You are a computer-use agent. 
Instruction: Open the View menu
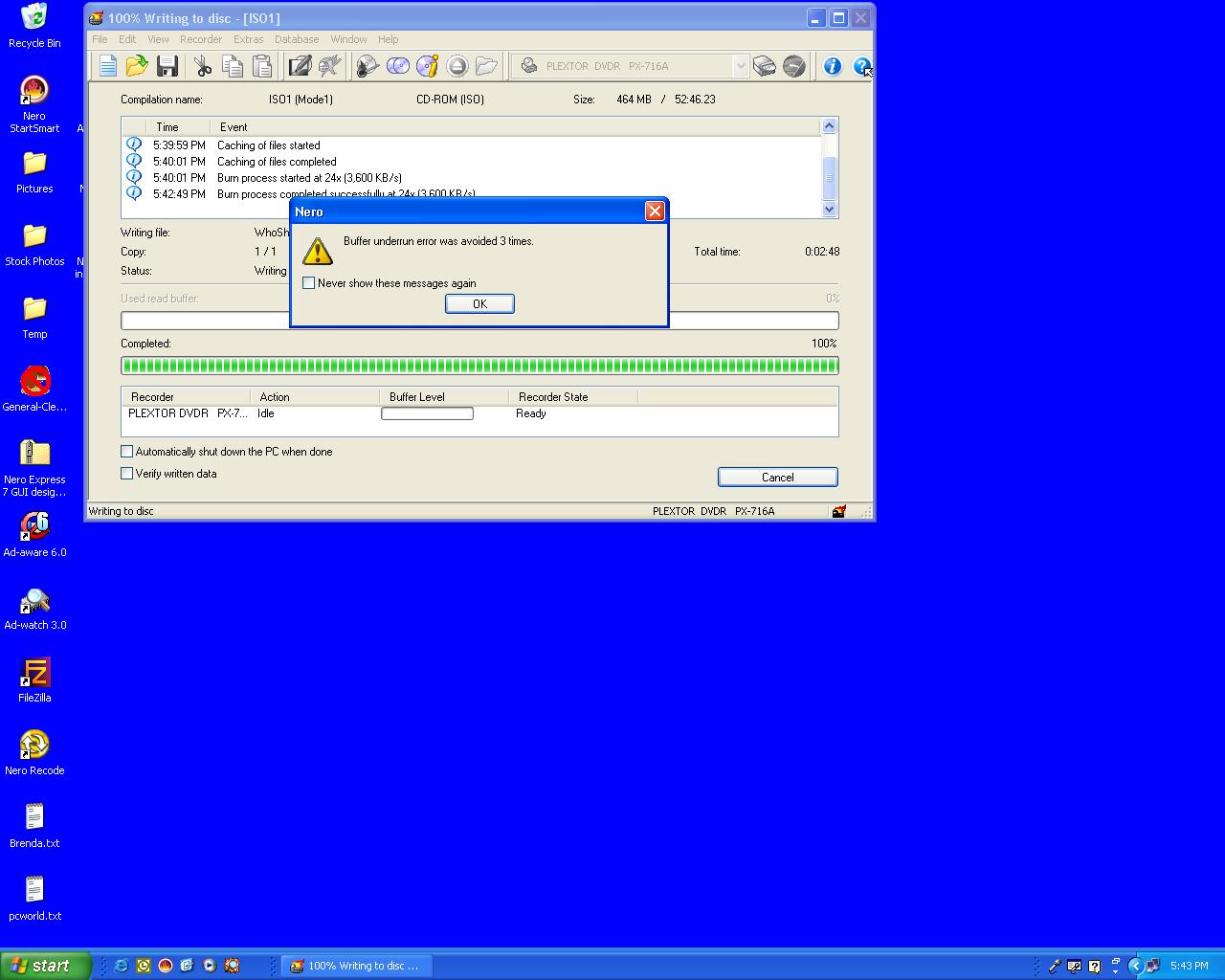click(158, 39)
